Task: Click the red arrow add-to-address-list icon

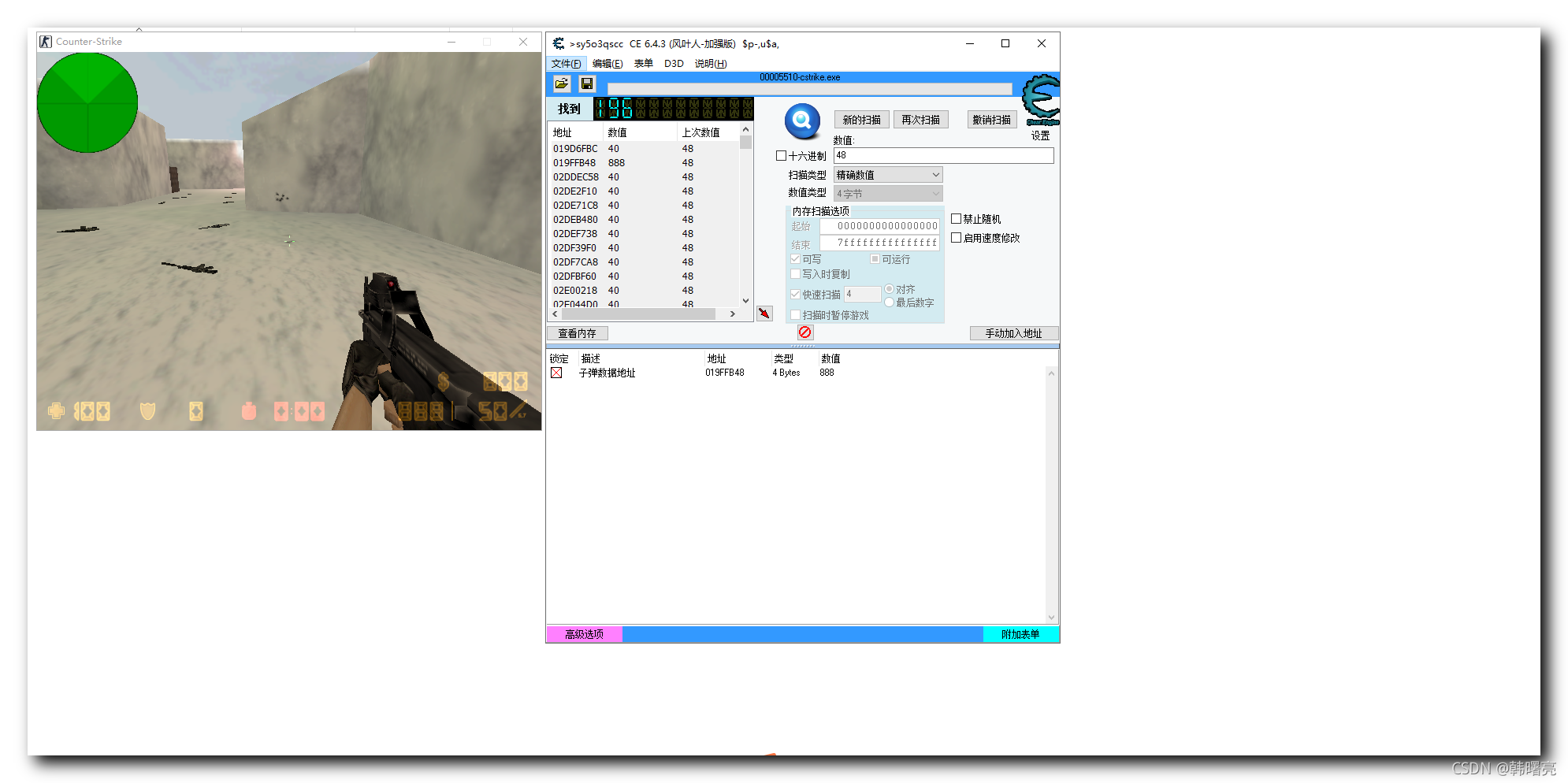Action: pyautogui.click(x=764, y=314)
